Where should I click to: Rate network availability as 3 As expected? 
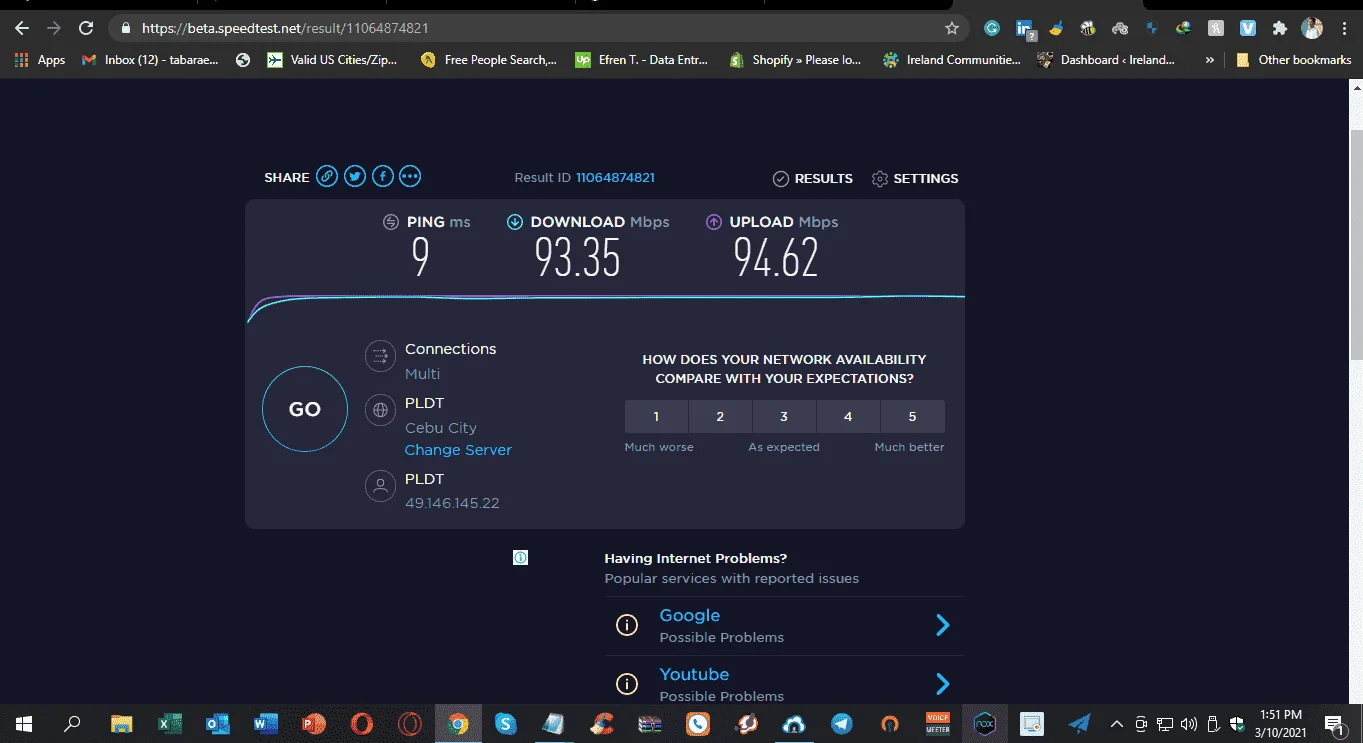point(784,416)
